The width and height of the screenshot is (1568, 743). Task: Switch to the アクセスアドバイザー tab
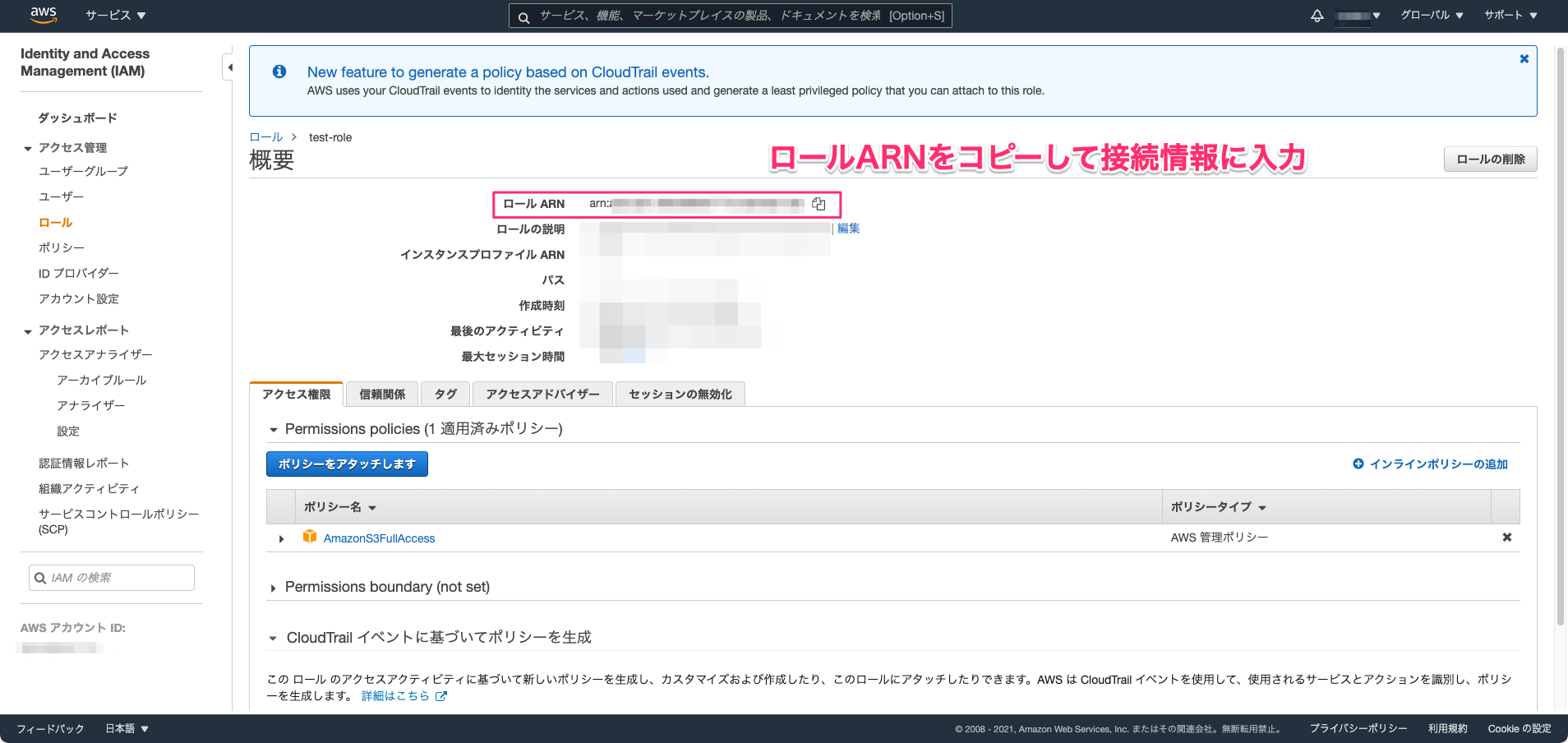tap(542, 395)
